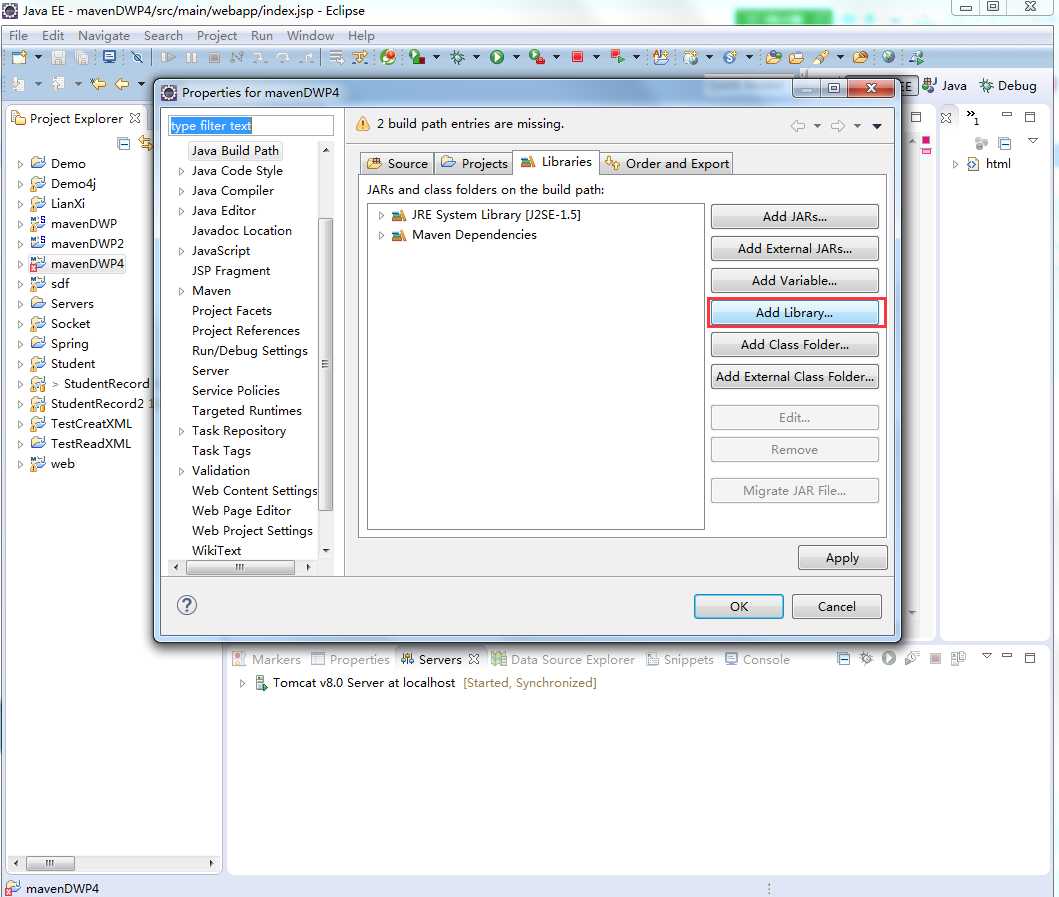
Task: Click the Project Explorer horizontal scrollbar
Action: [50, 863]
